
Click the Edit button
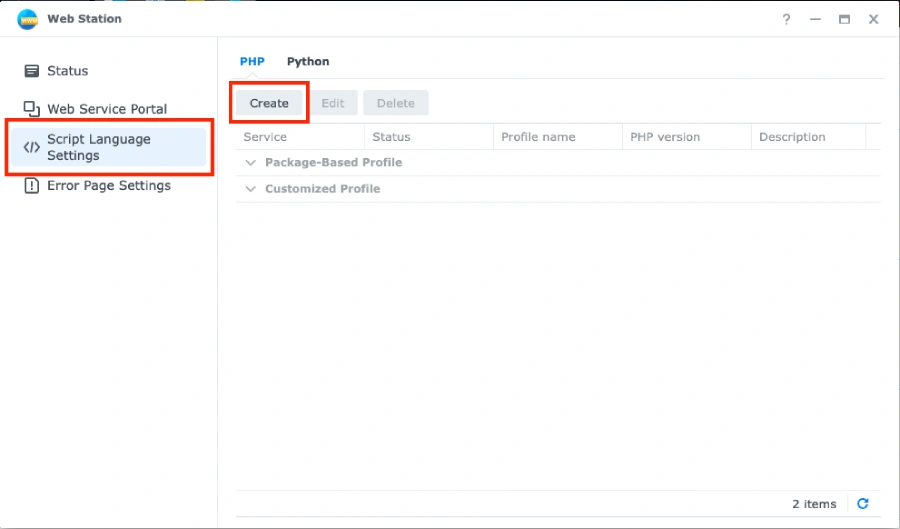(333, 103)
